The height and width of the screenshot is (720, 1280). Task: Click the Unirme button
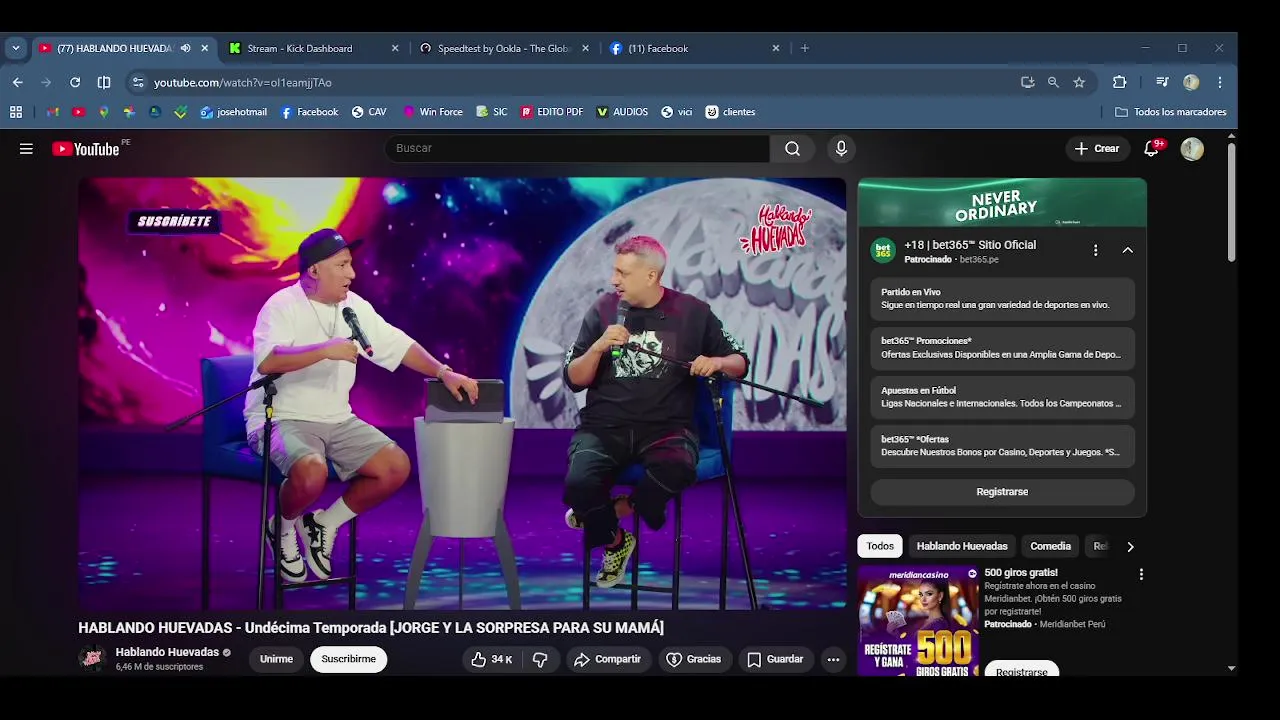[276, 659]
